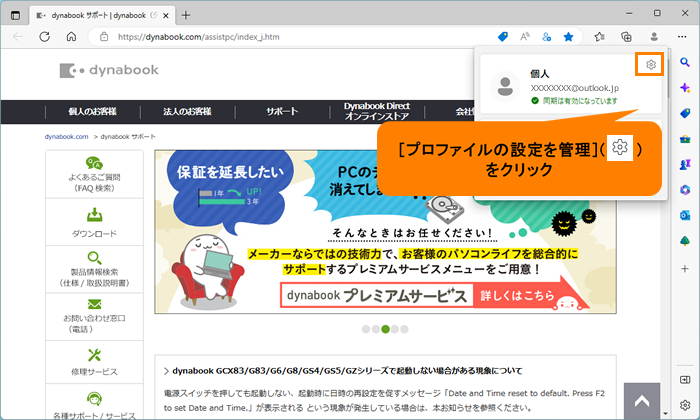This screenshot has height=420, width=700.
Task: Open 各種サポート/サービス section
Action: pyautogui.click(x=94, y=404)
